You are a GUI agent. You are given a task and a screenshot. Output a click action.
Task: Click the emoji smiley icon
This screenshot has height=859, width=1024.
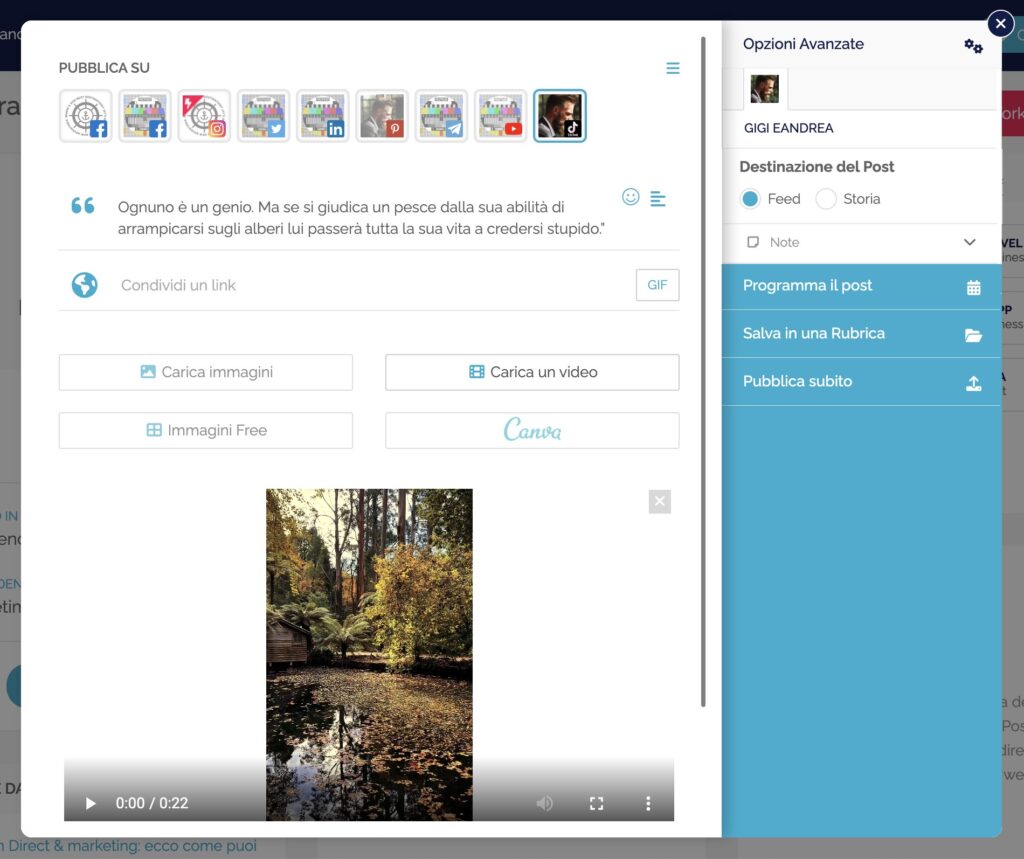(x=630, y=197)
